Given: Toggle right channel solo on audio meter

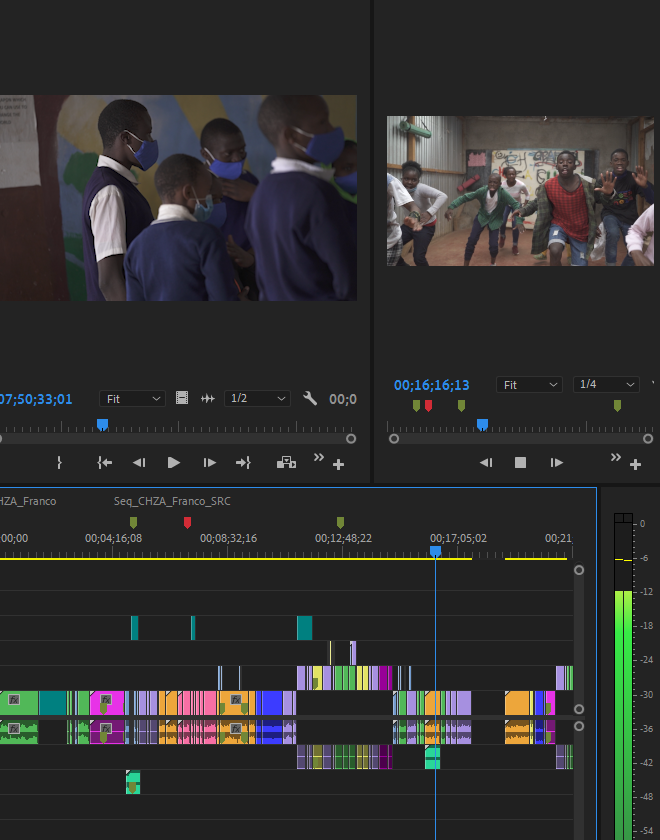Looking at the screenshot, I should pos(628,518).
